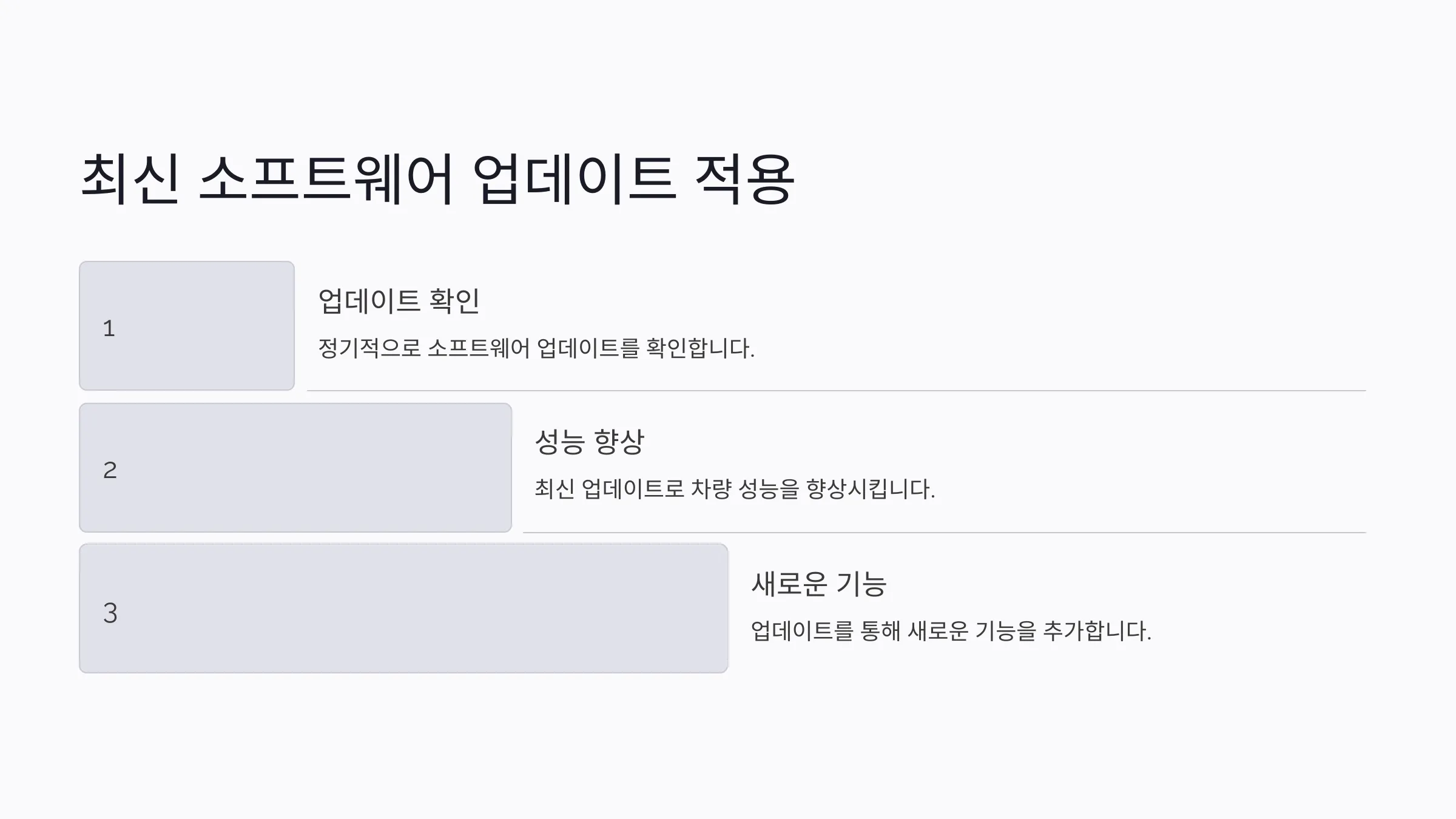Image resolution: width=1456 pixels, height=819 pixels.
Task: Click the number 1 in the first box
Action: [109, 328]
